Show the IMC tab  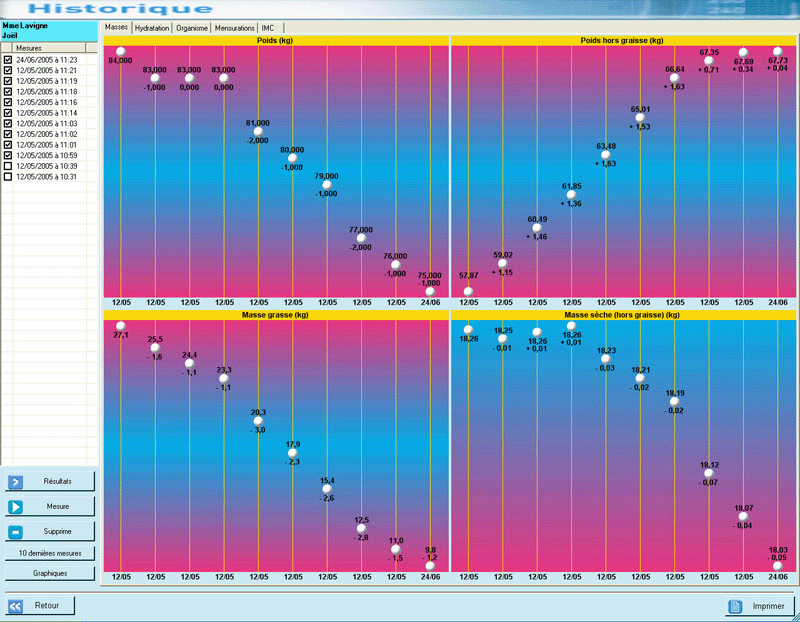(x=268, y=28)
